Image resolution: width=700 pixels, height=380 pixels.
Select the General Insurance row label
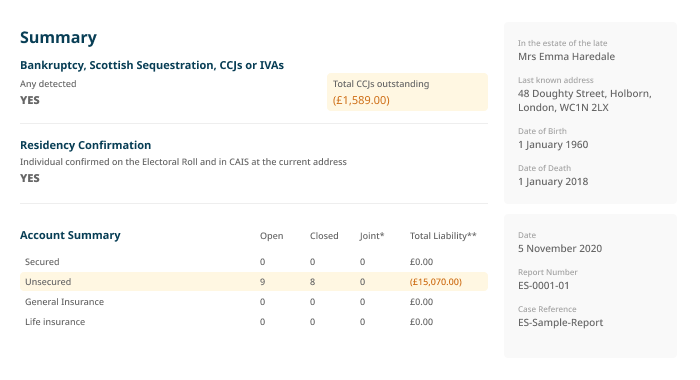[64, 302]
